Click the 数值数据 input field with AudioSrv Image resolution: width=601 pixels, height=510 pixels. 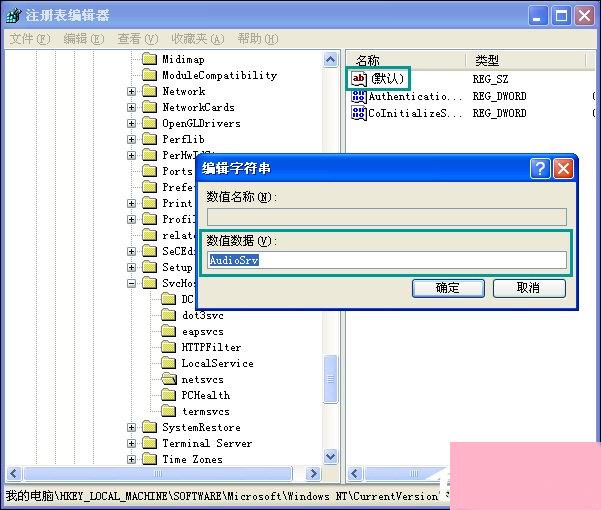pyautogui.click(x=387, y=260)
